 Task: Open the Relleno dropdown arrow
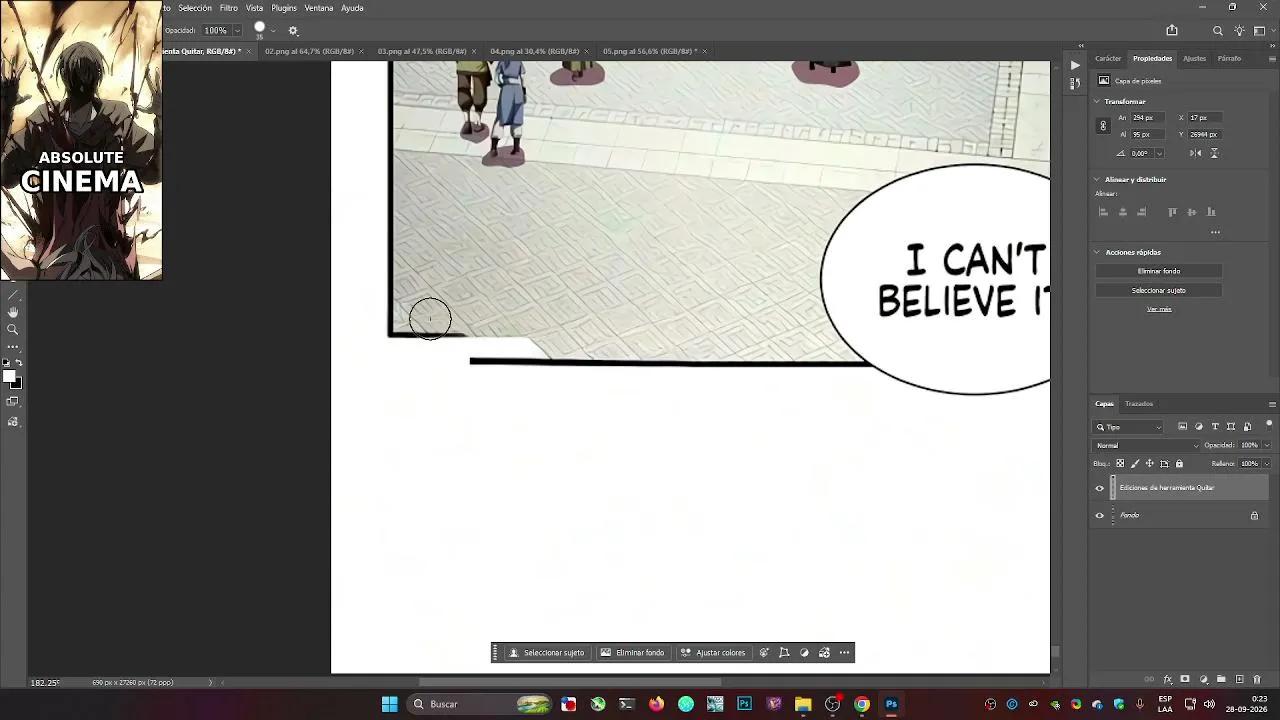pyautogui.click(x=1267, y=464)
